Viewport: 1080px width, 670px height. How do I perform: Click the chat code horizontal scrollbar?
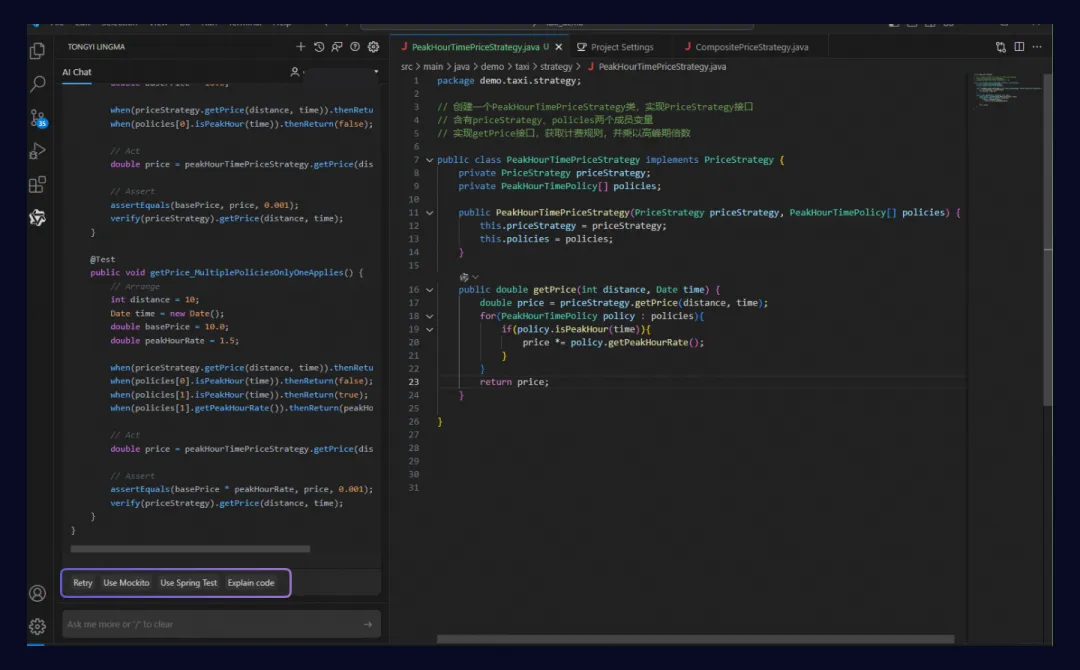click(x=190, y=549)
